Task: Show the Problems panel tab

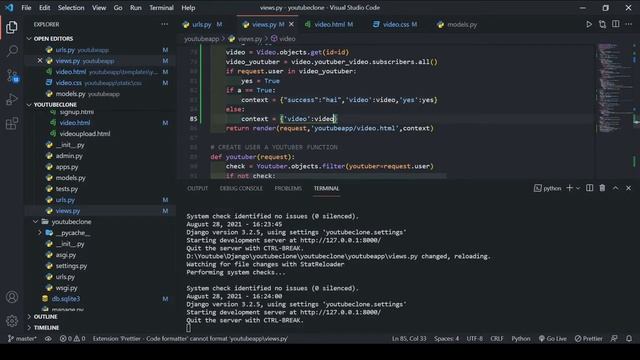Action: click(288, 188)
